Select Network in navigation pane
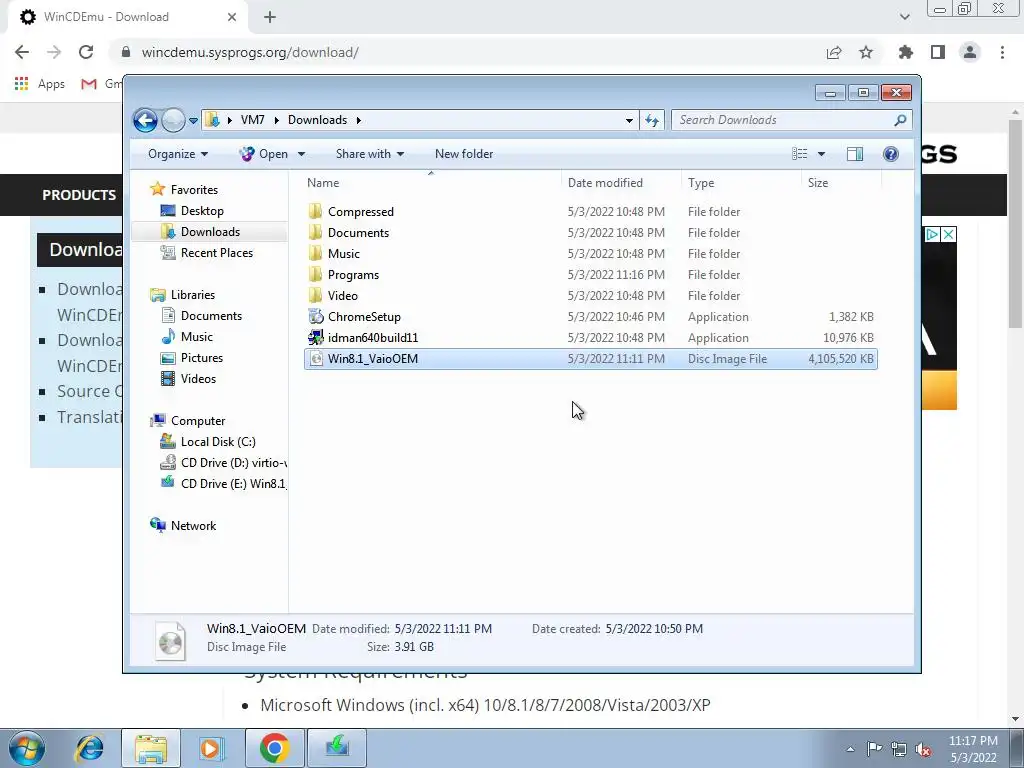This screenshot has width=1024, height=768. pyautogui.click(x=193, y=526)
